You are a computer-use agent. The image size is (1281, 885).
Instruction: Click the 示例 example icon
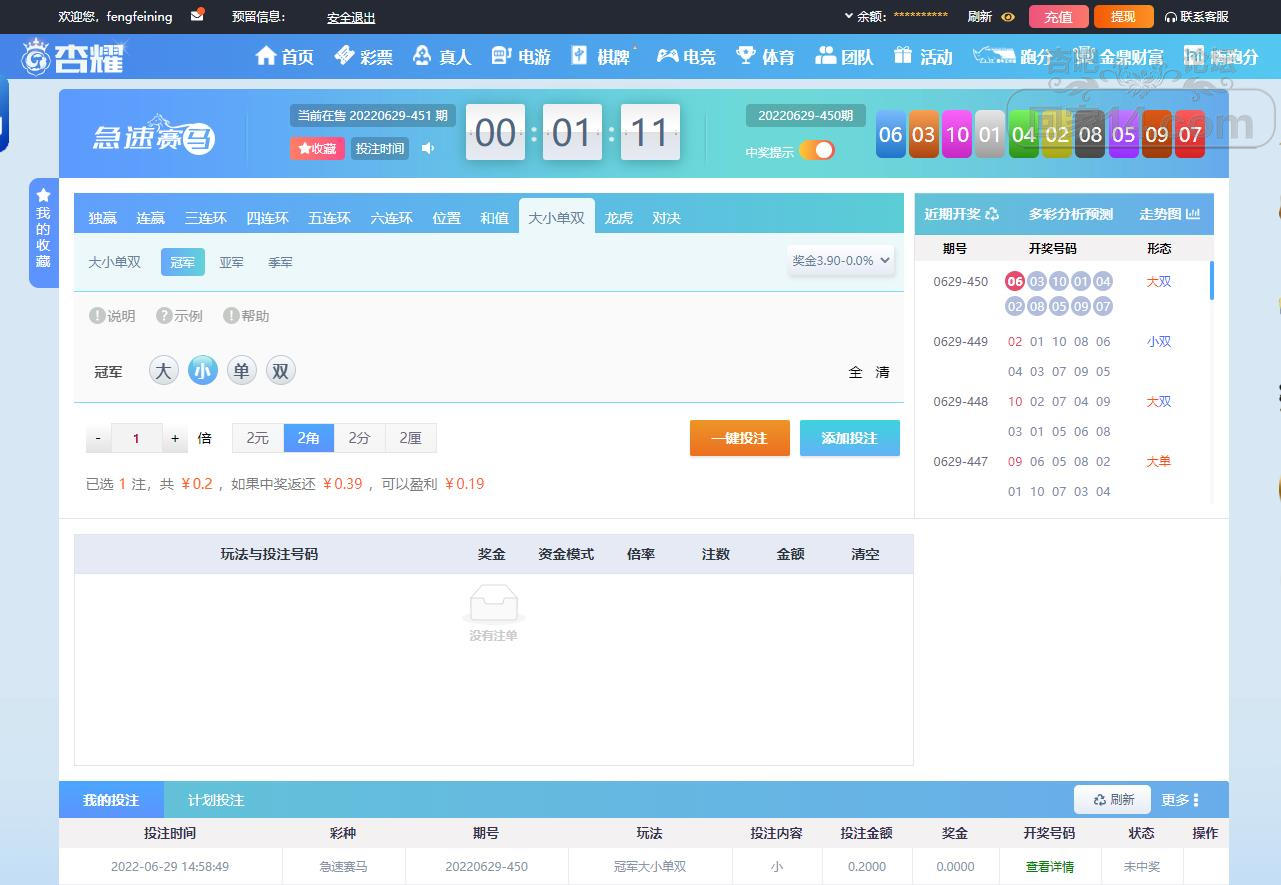tap(164, 316)
